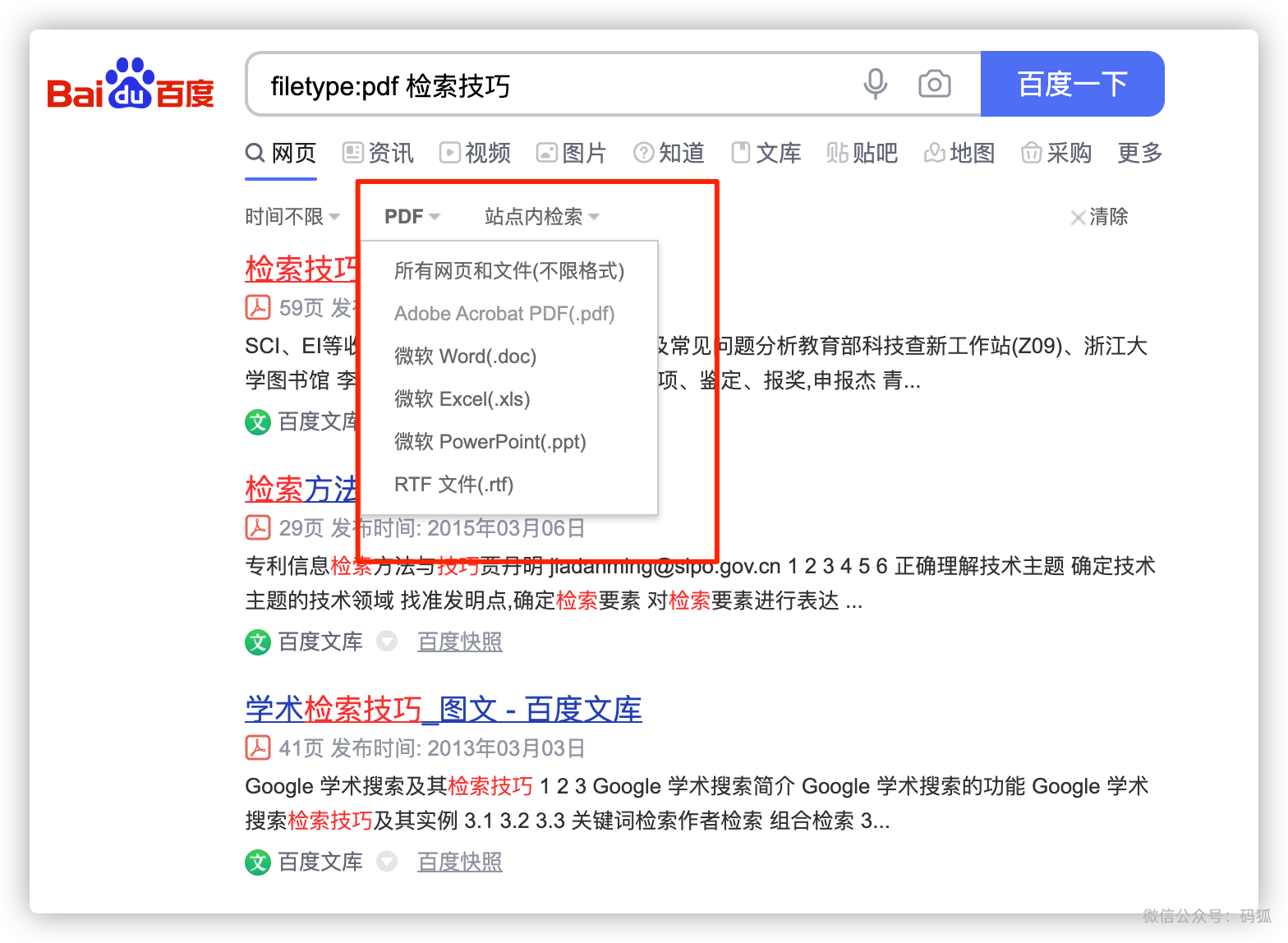
Task: Select 微软 PowerPoint(.ppt) format
Action: 509,442
